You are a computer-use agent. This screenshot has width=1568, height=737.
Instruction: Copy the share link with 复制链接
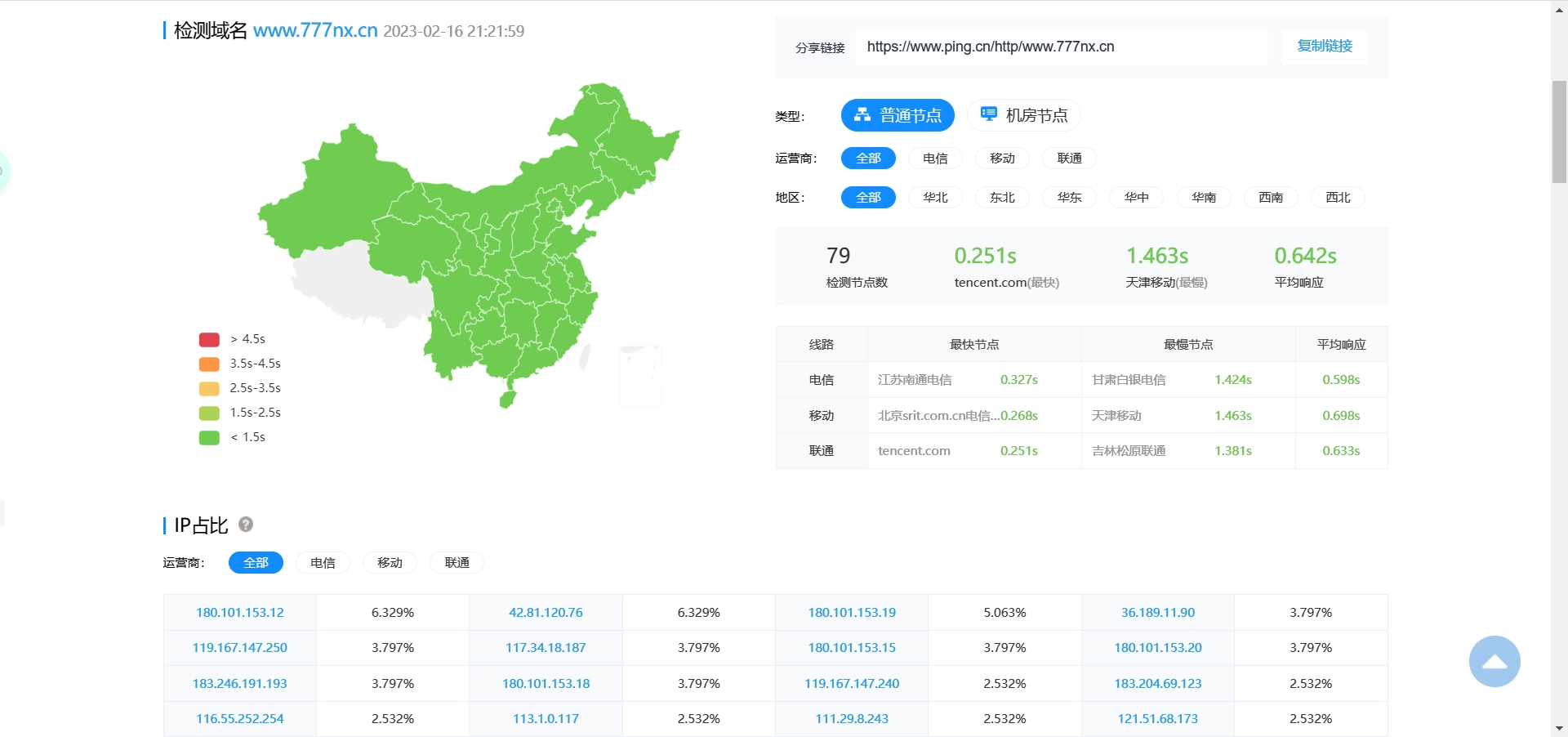1325,47
